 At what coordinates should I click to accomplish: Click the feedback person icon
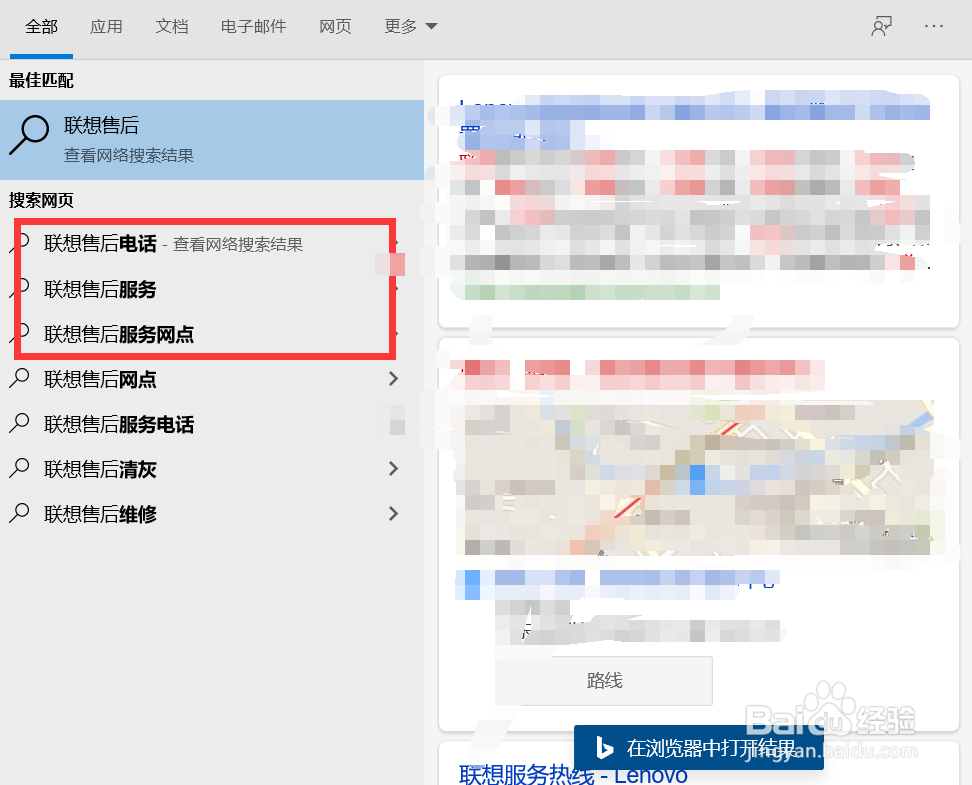click(881, 27)
